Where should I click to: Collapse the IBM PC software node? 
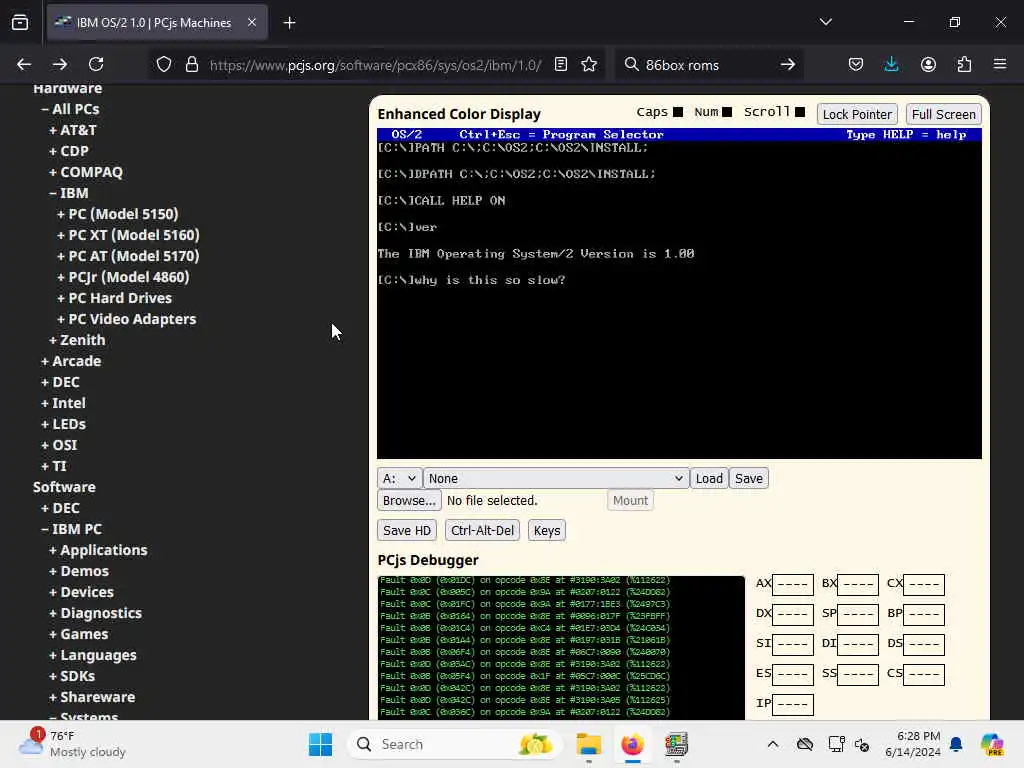(72, 529)
